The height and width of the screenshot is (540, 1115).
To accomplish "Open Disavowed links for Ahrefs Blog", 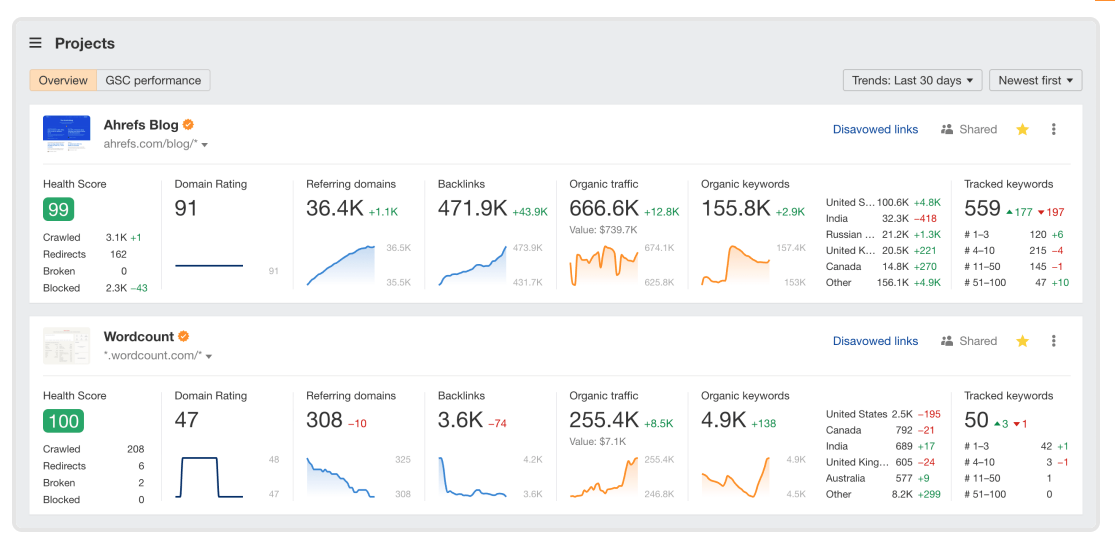I will [875, 129].
